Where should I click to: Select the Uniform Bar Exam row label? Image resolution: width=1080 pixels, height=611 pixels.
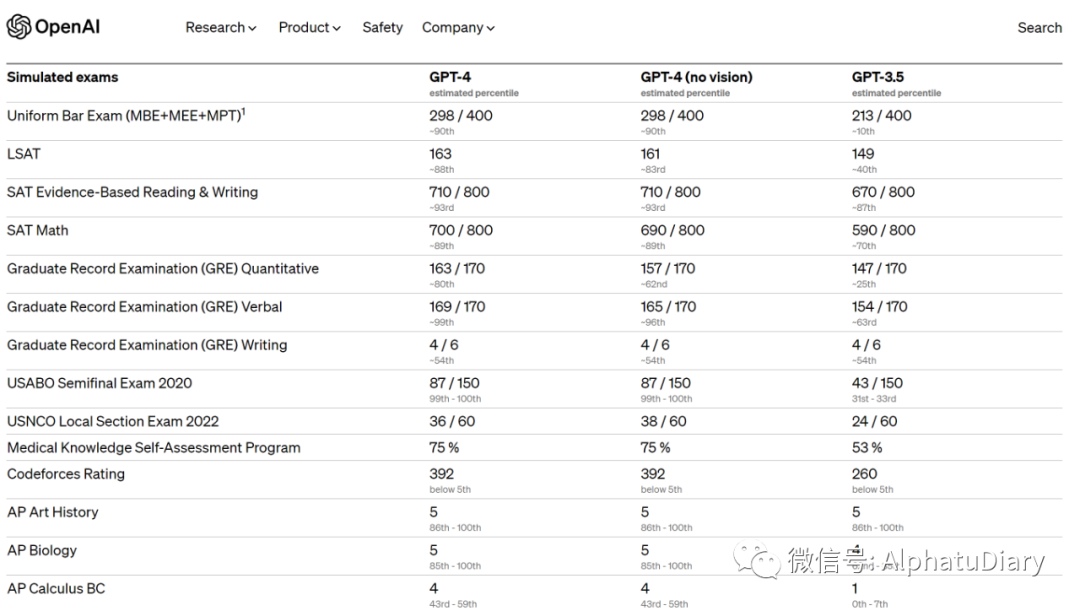[126, 115]
